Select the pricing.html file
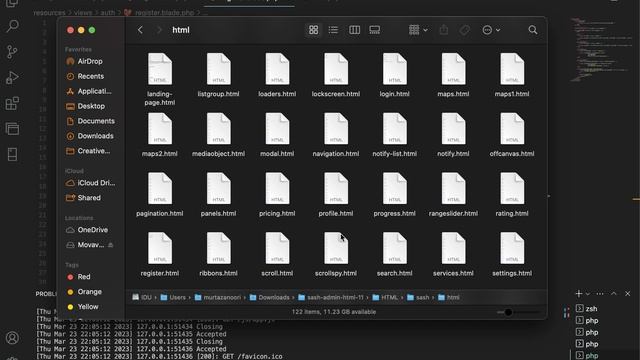The width and height of the screenshot is (640, 360). (x=277, y=195)
